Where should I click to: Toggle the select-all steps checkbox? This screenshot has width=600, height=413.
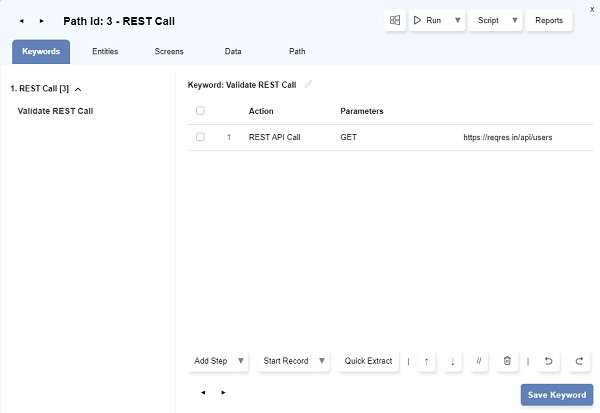coord(201,111)
